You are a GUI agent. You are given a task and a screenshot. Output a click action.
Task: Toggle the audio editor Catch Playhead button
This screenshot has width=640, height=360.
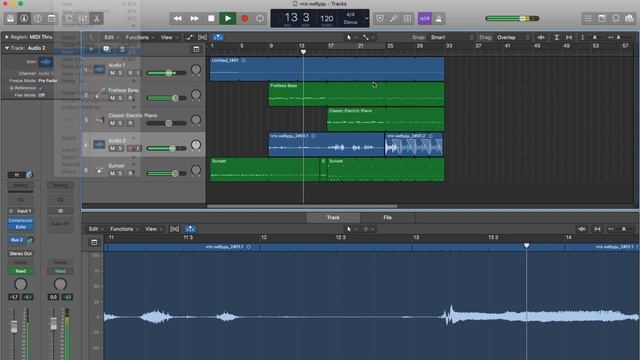[x=190, y=229]
